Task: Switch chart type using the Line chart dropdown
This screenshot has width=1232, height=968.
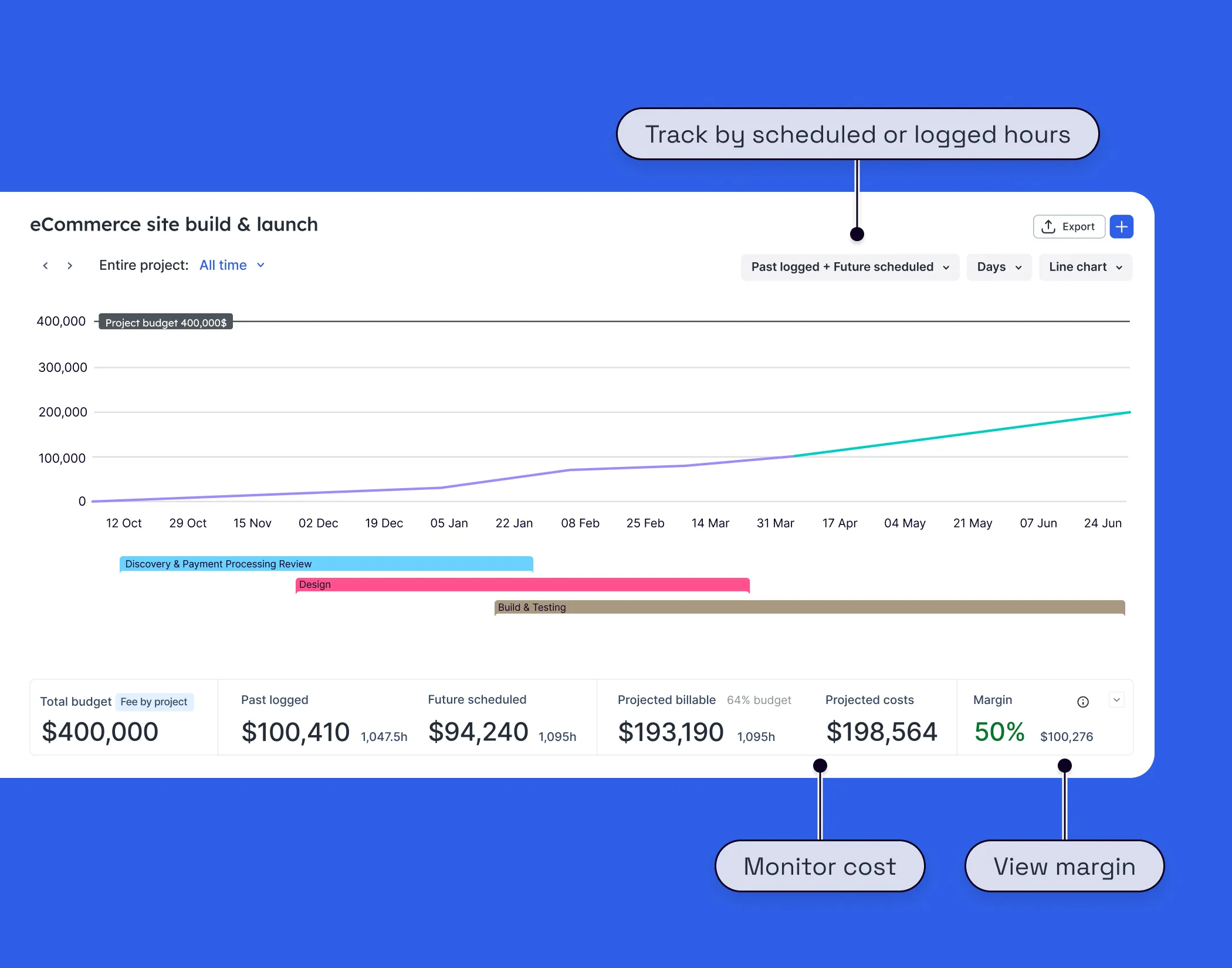Action: [1085, 267]
